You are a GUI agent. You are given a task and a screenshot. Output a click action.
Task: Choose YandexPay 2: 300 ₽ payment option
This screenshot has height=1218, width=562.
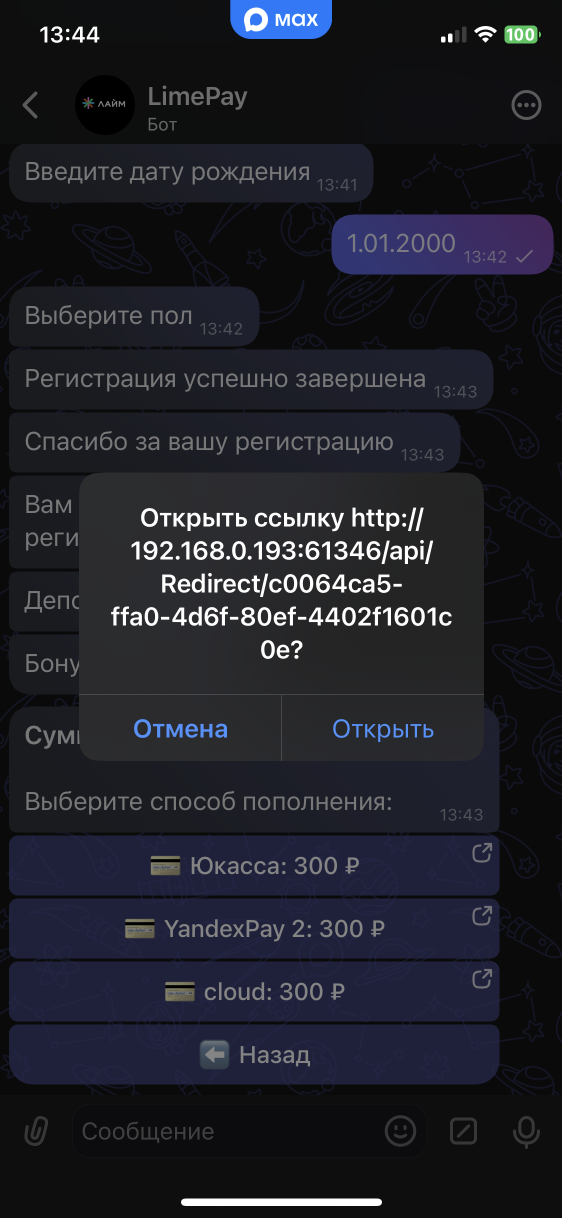pos(254,928)
